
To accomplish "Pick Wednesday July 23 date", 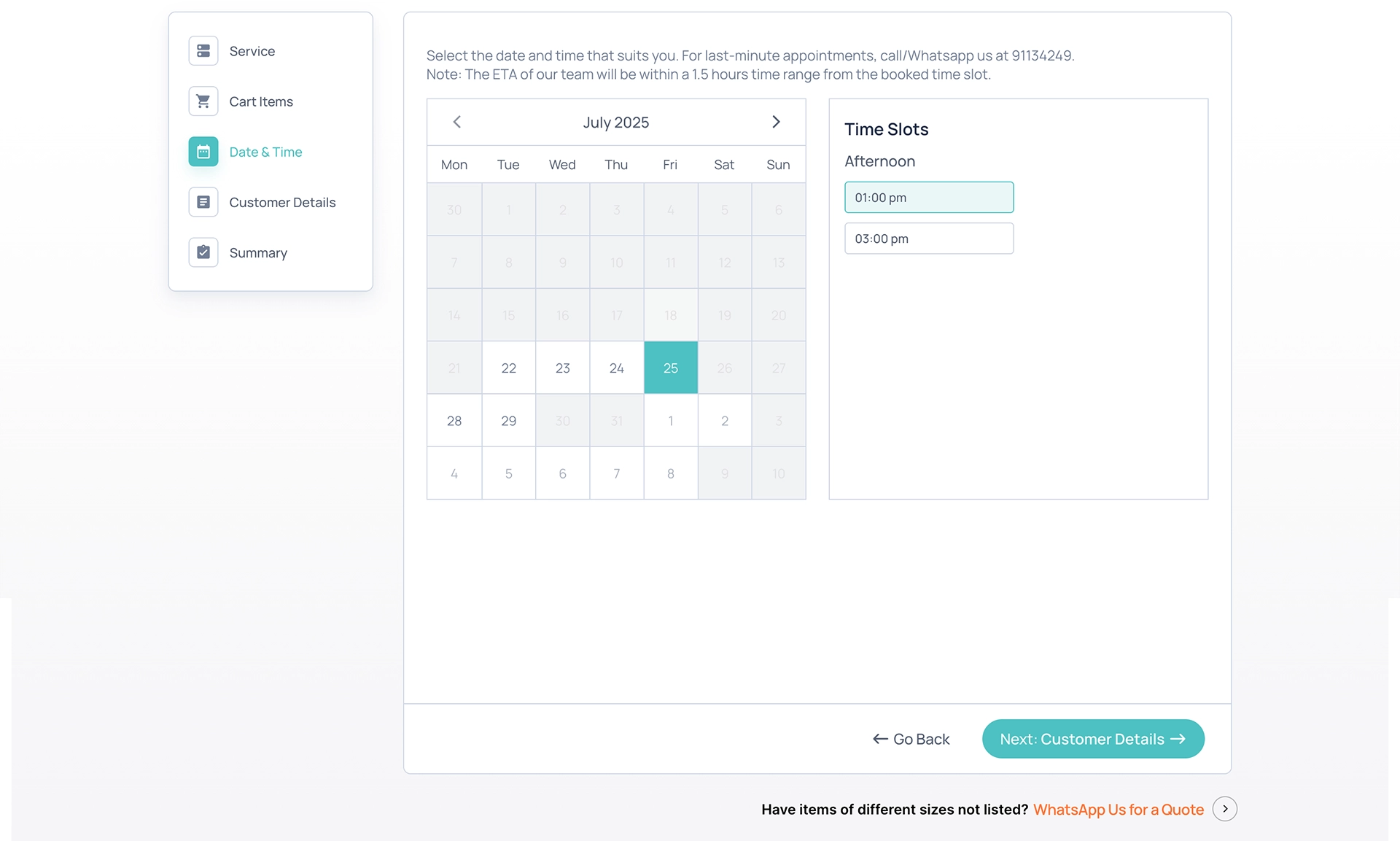I will coord(563,368).
